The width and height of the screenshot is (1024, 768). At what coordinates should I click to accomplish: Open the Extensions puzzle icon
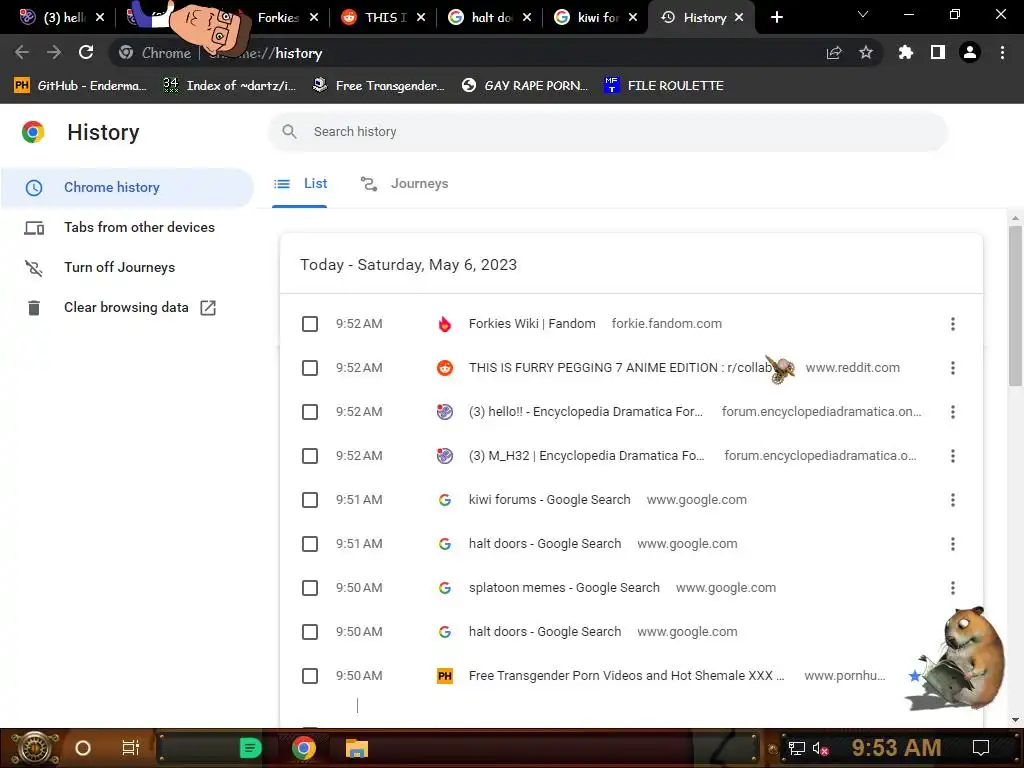906,52
